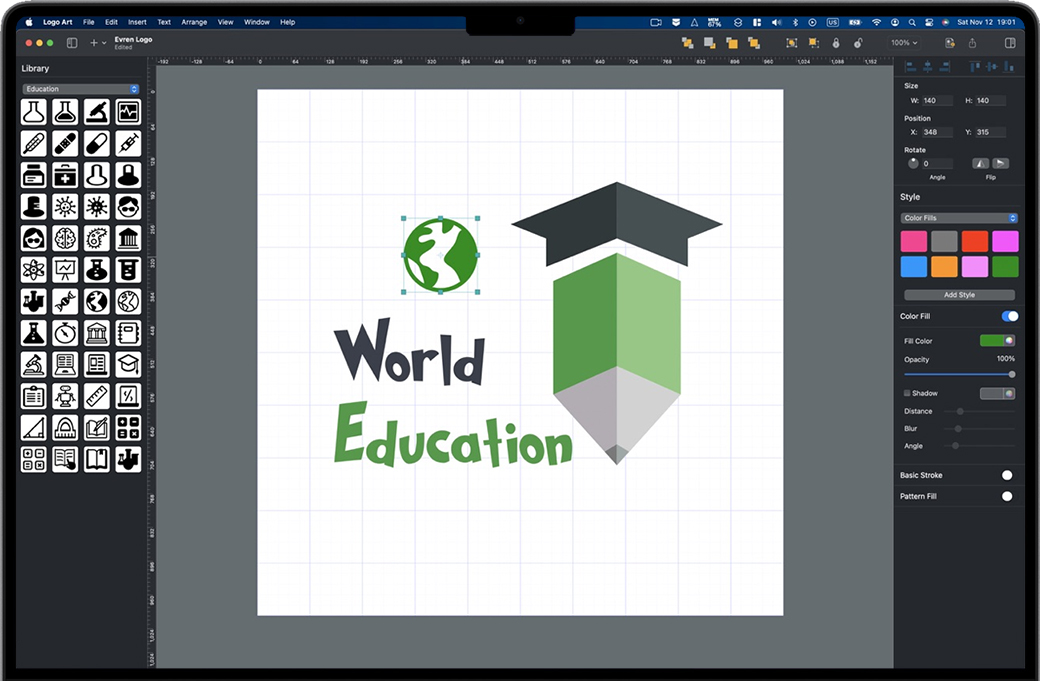
Task: Click the Add Style button
Action: (959, 295)
